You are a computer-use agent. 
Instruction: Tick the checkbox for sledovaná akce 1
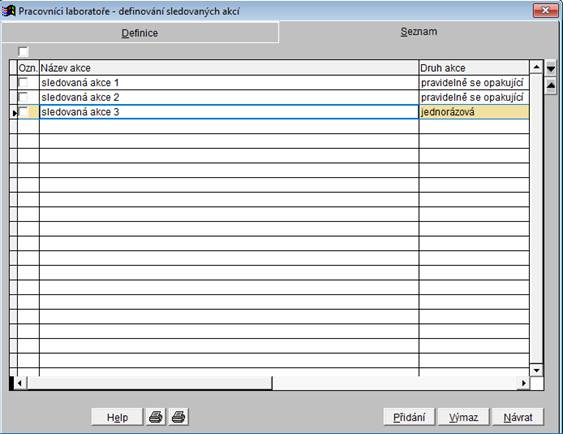click(23, 83)
